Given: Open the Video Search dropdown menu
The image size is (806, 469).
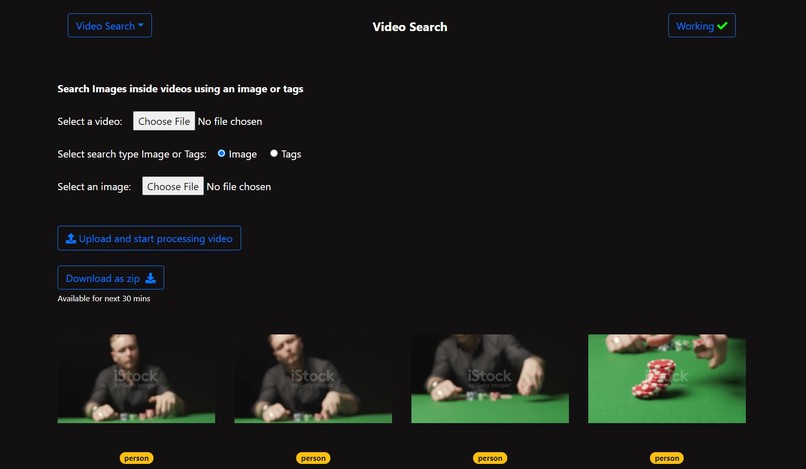Looking at the screenshot, I should 109,26.
